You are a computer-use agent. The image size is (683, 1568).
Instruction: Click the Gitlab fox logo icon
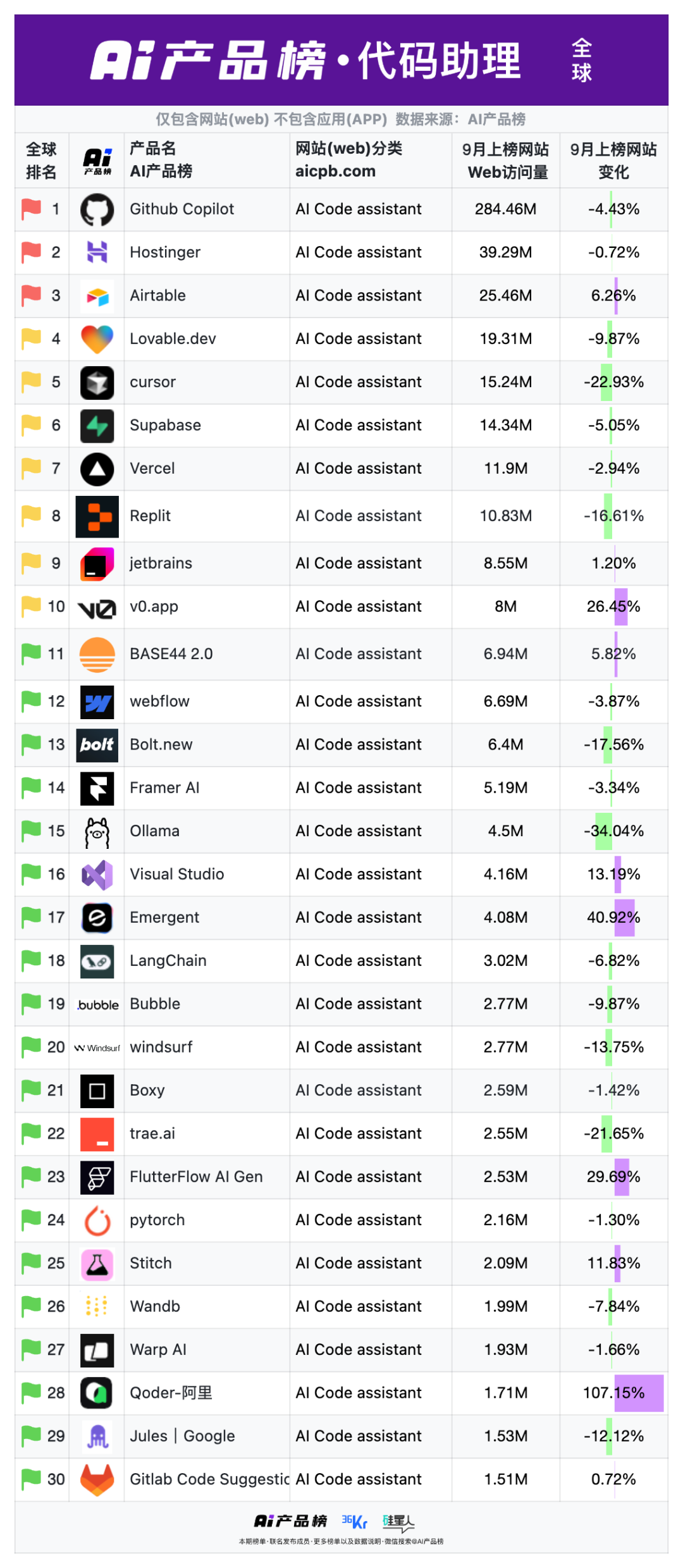97,1479
